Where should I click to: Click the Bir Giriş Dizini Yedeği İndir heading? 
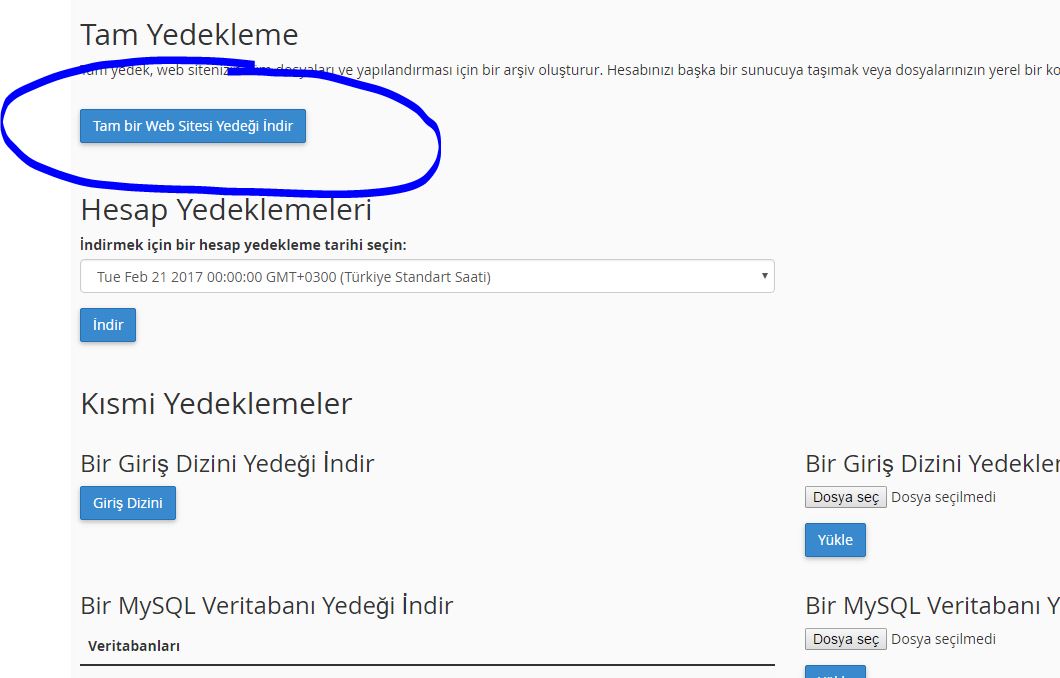(x=227, y=464)
